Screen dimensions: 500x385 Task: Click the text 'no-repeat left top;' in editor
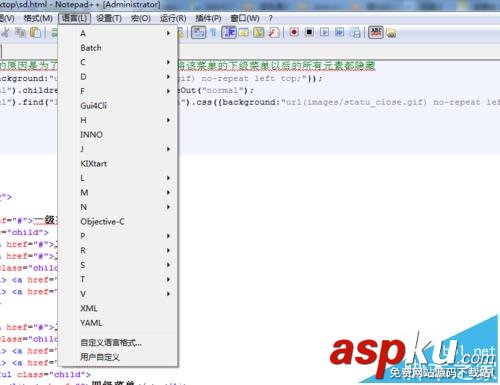(251, 79)
